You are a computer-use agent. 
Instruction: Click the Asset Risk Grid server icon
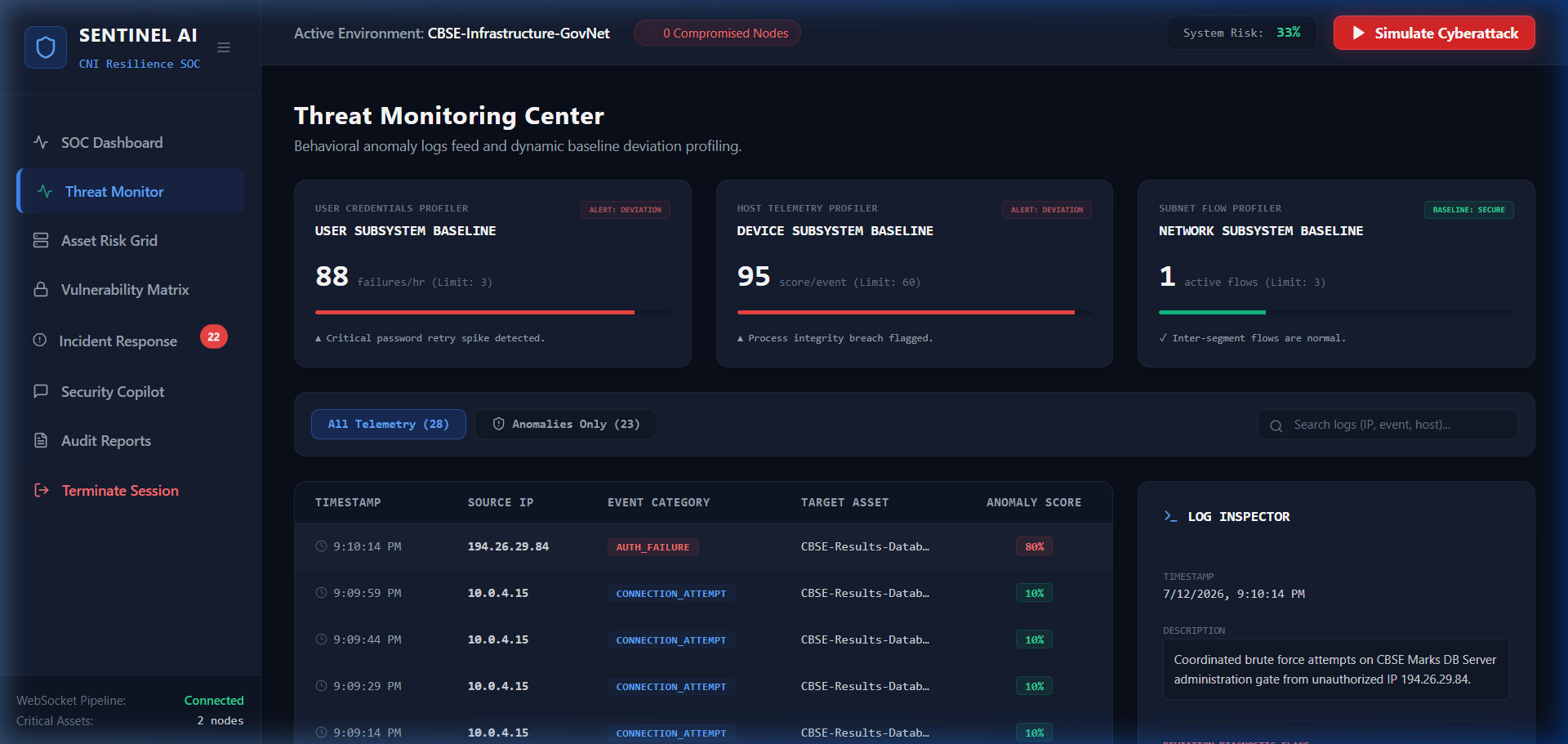tap(41, 240)
